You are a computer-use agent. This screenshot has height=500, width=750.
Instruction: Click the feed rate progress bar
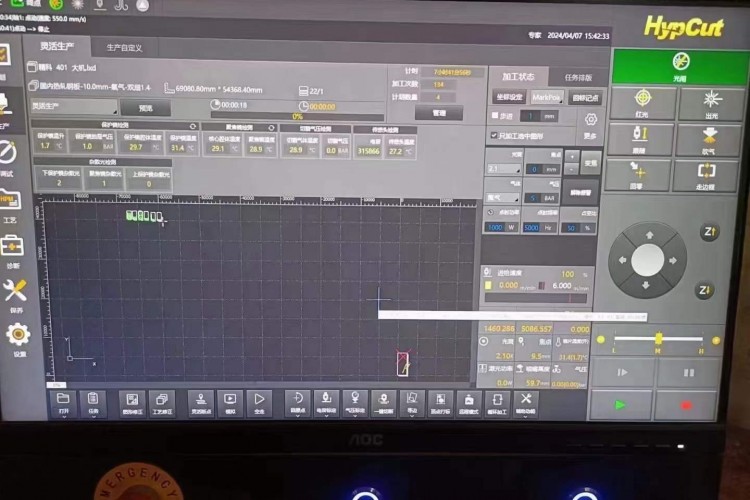[x=536, y=298]
